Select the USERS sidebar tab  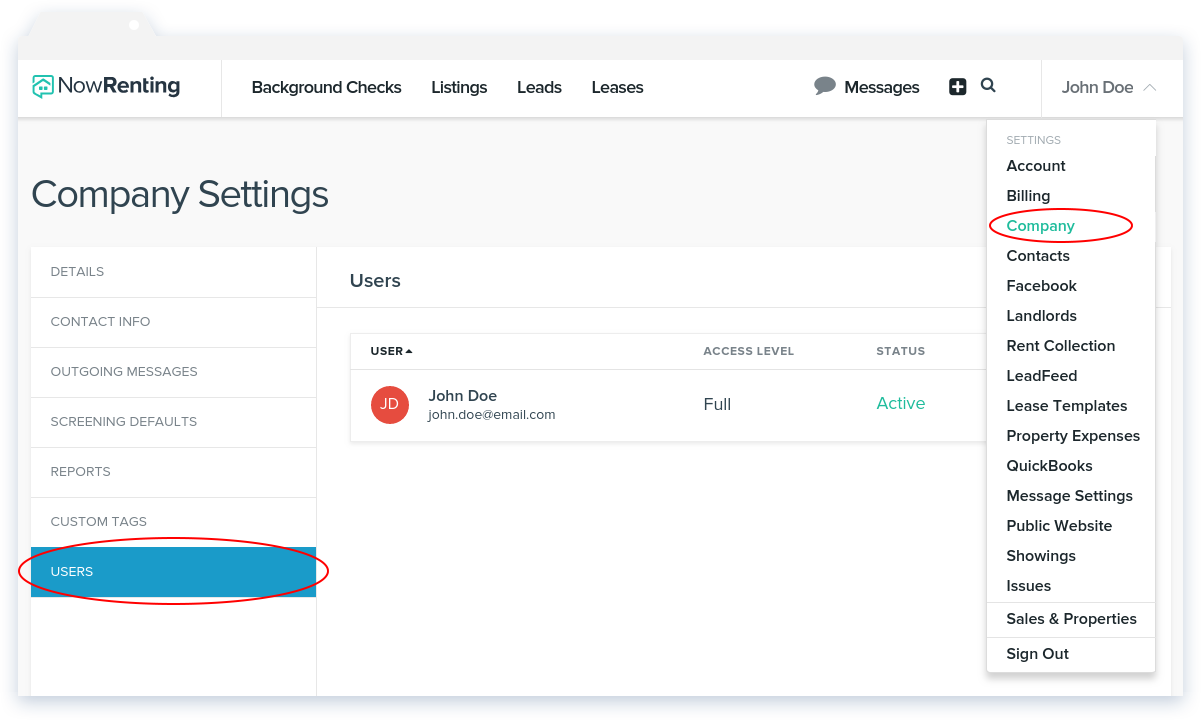click(x=174, y=572)
